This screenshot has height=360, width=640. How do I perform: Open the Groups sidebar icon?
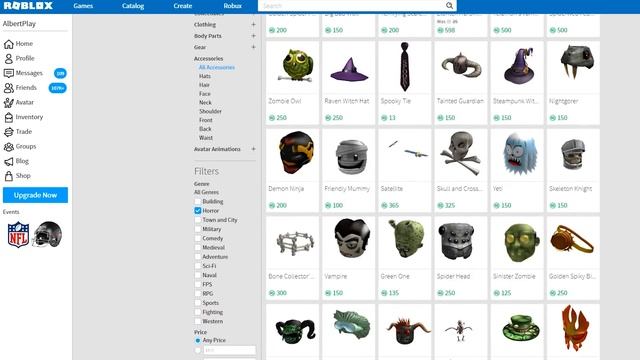(x=9, y=147)
